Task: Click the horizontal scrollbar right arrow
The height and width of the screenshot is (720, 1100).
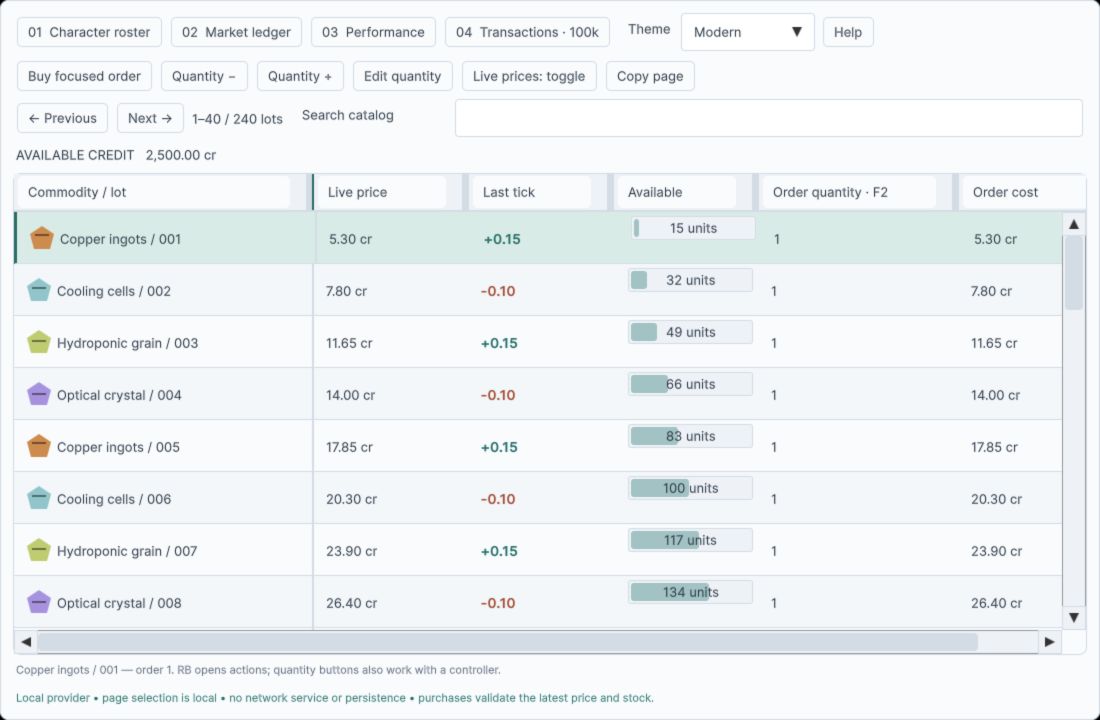Action: pos(1049,641)
